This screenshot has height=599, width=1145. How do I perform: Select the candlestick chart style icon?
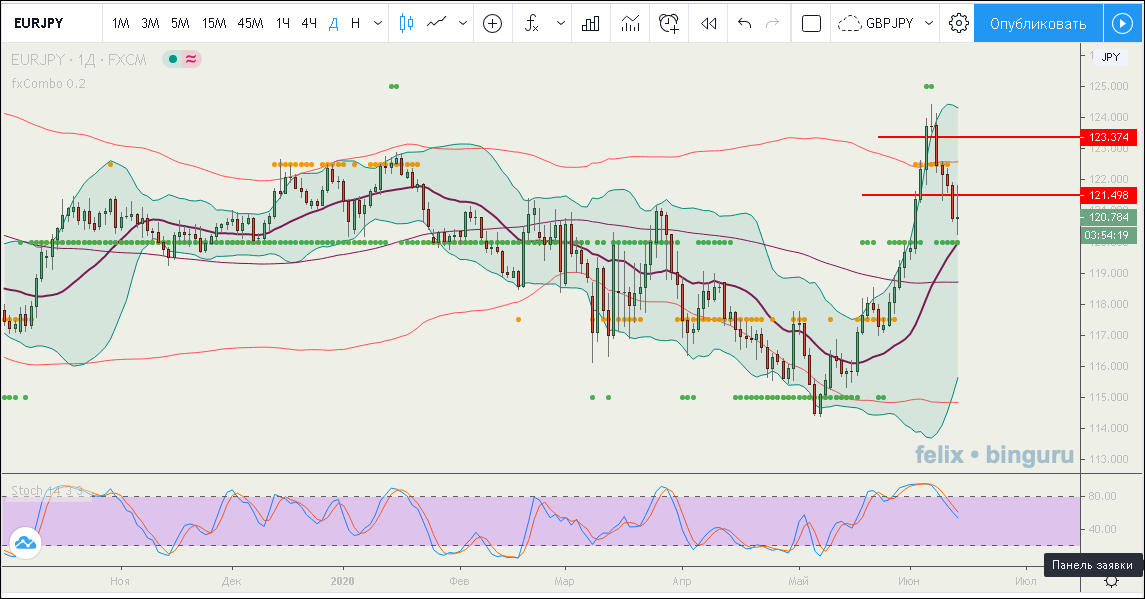click(x=405, y=23)
